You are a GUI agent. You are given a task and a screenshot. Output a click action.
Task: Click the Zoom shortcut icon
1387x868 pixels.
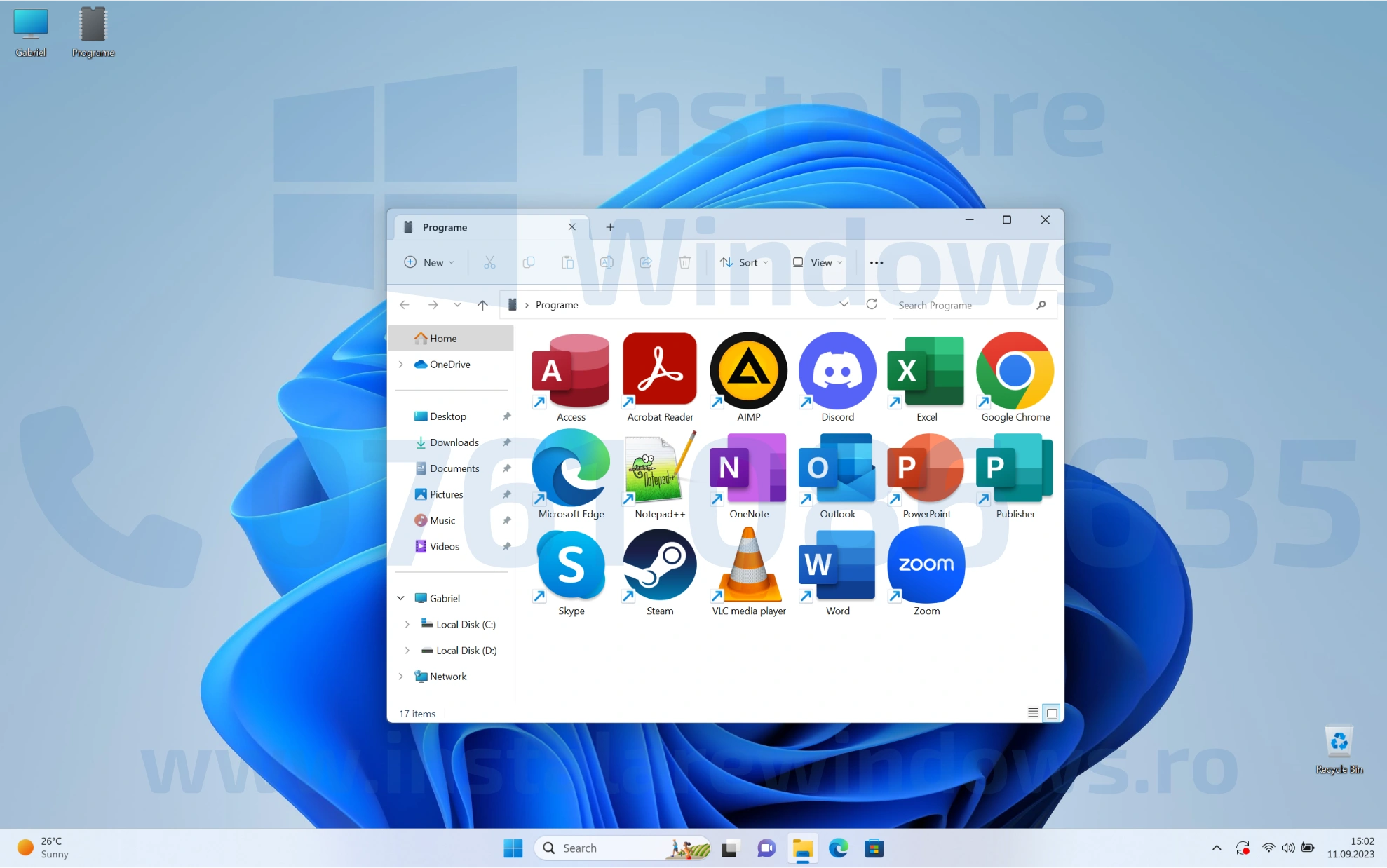(x=926, y=566)
